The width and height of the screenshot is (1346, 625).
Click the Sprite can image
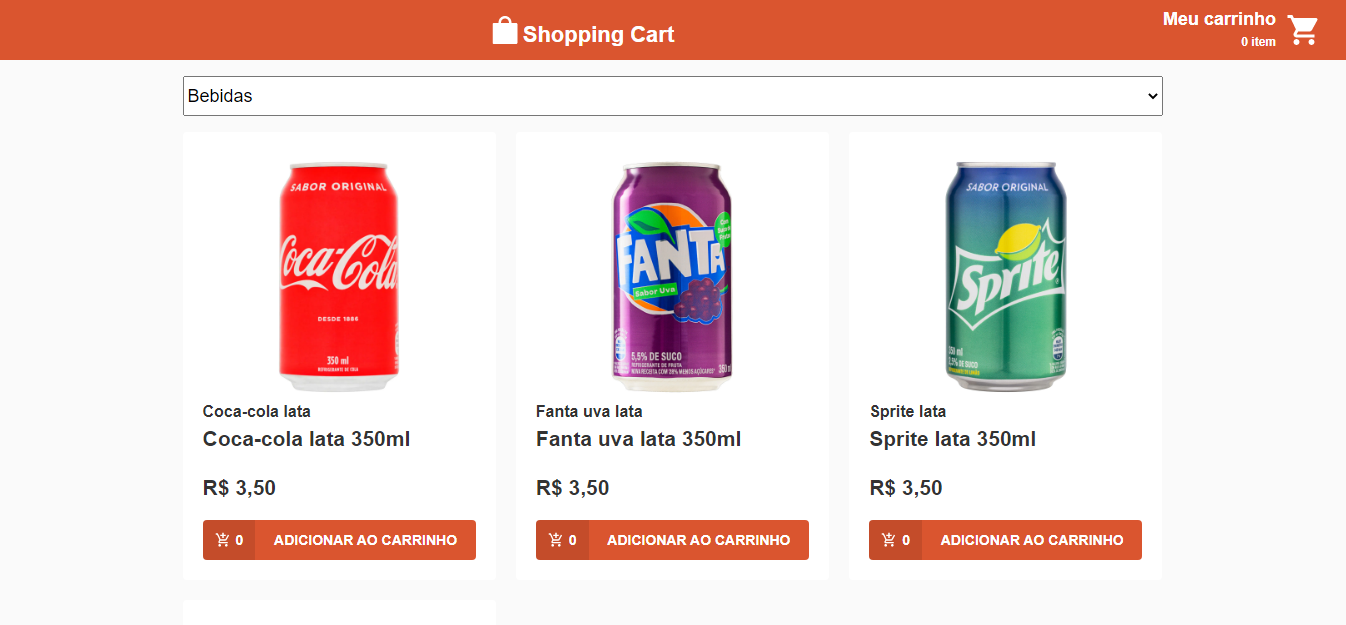click(1005, 276)
